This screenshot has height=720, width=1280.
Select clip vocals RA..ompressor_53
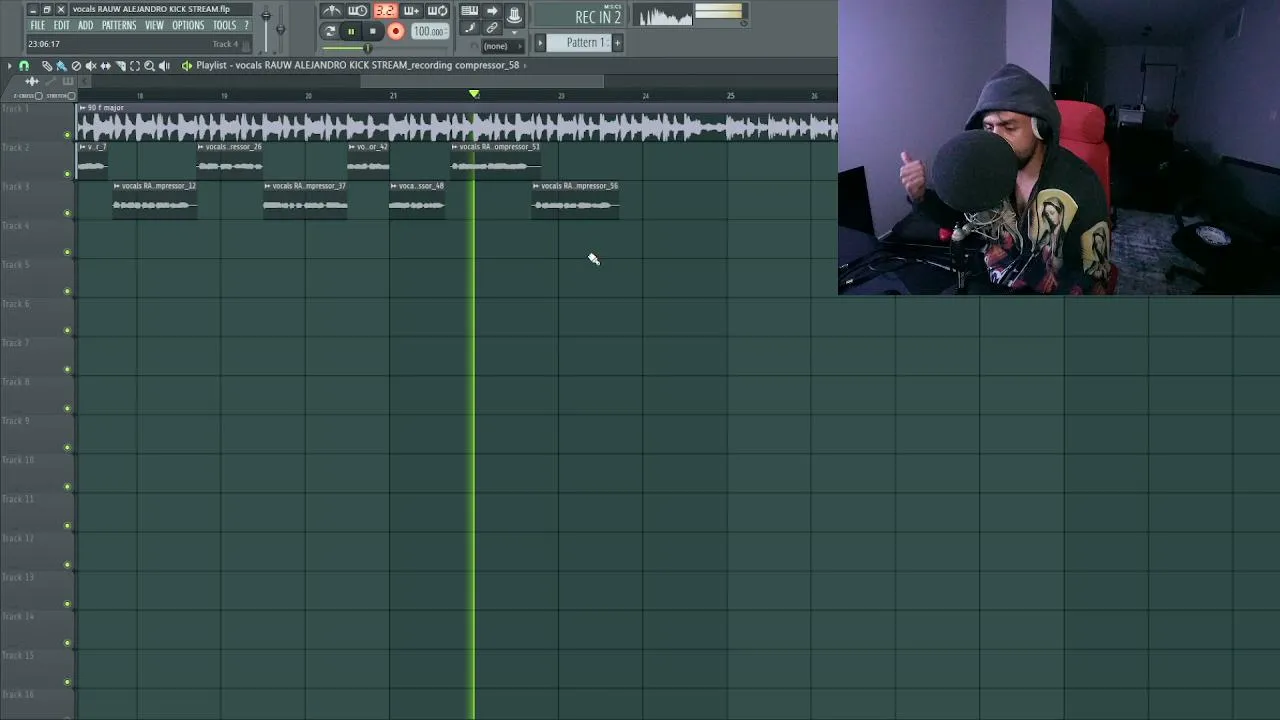(x=496, y=160)
